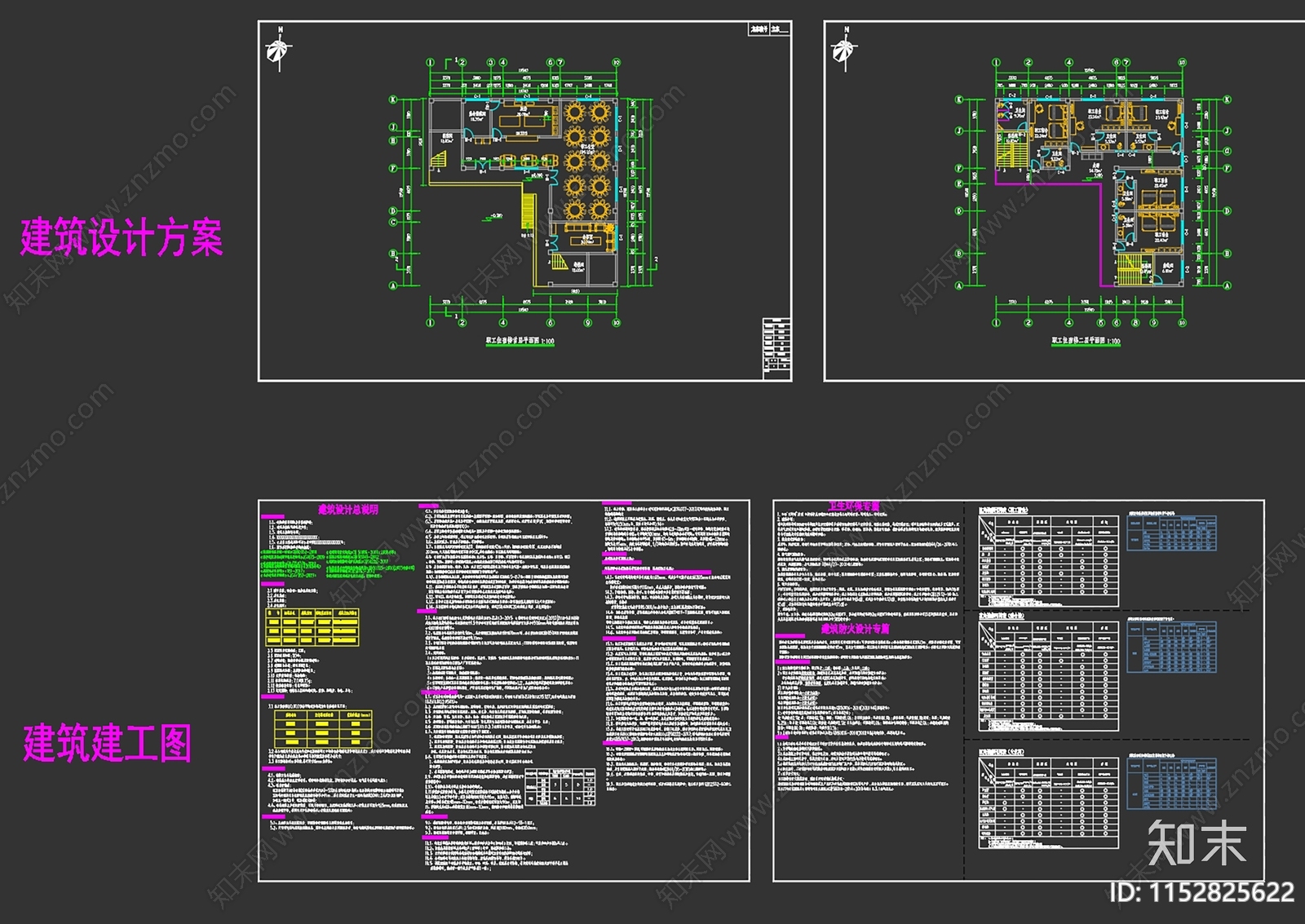Select the middle white checklist table
Viewport: 1305px width, 924px height.
(1048, 676)
